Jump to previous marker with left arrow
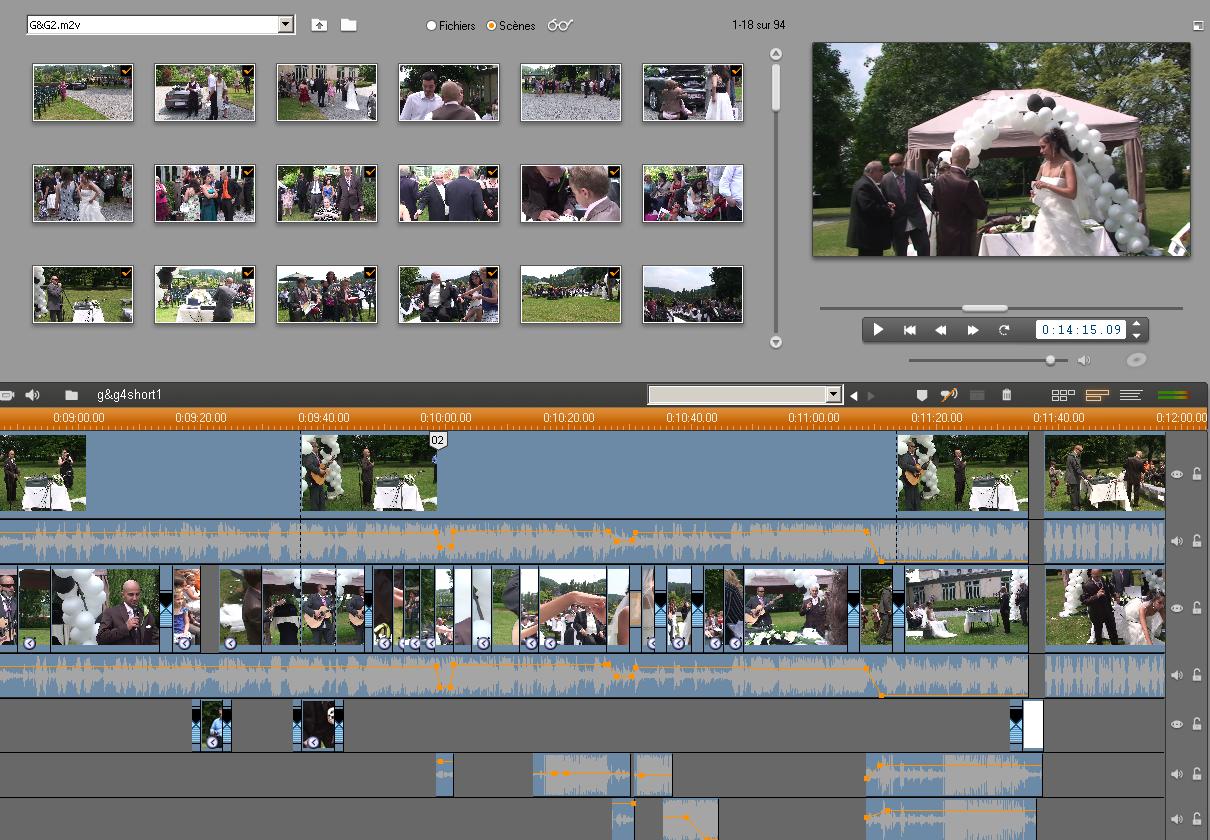The height and width of the screenshot is (840, 1210). click(x=854, y=396)
